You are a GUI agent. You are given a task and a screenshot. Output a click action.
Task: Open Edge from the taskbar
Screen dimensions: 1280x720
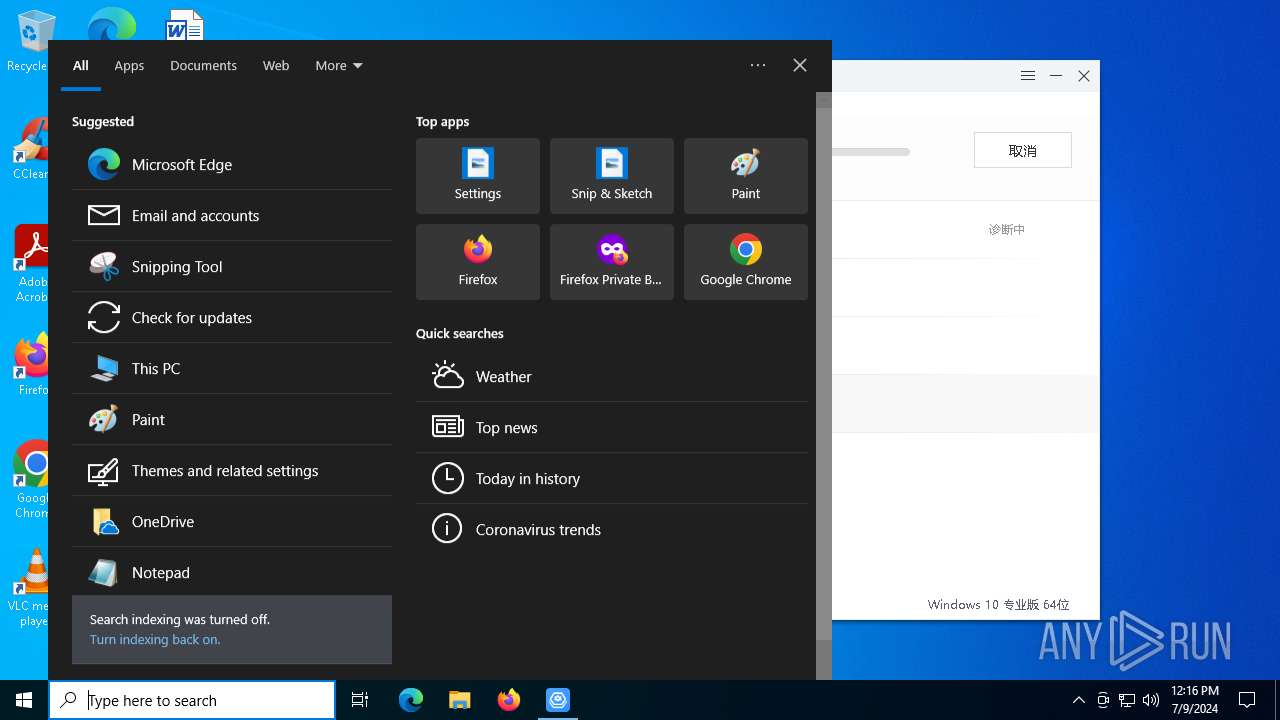411,700
